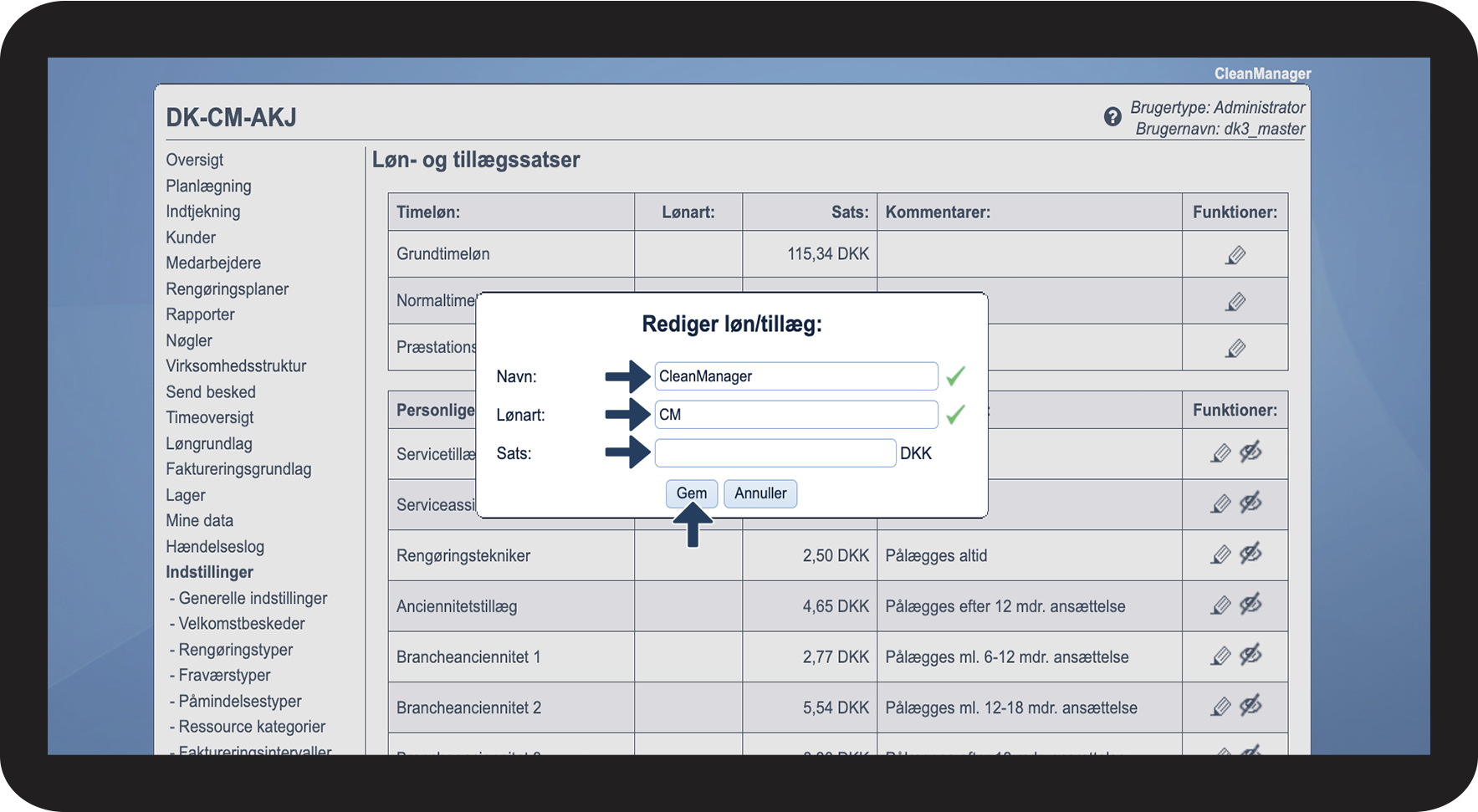Viewport: 1478px width, 812px height.
Task: Open the Indstillinger menu section
Action: click(x=209, y=572)
